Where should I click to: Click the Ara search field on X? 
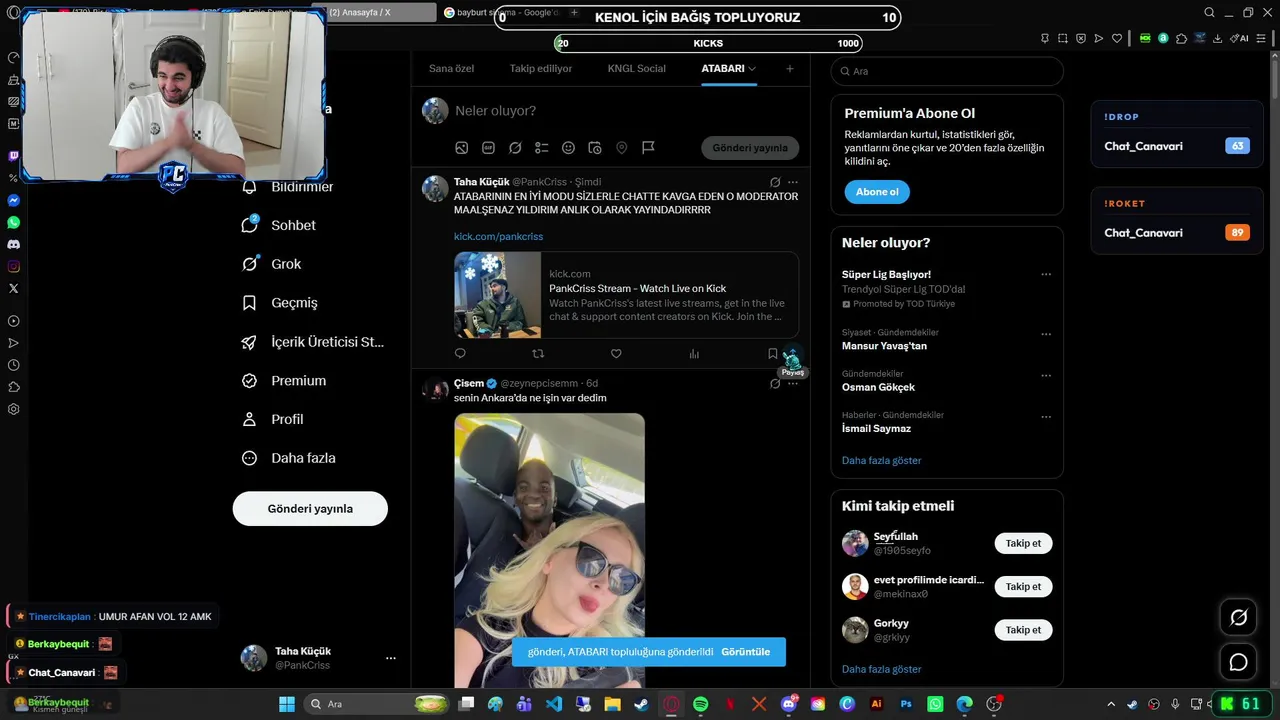click(947, 71)
